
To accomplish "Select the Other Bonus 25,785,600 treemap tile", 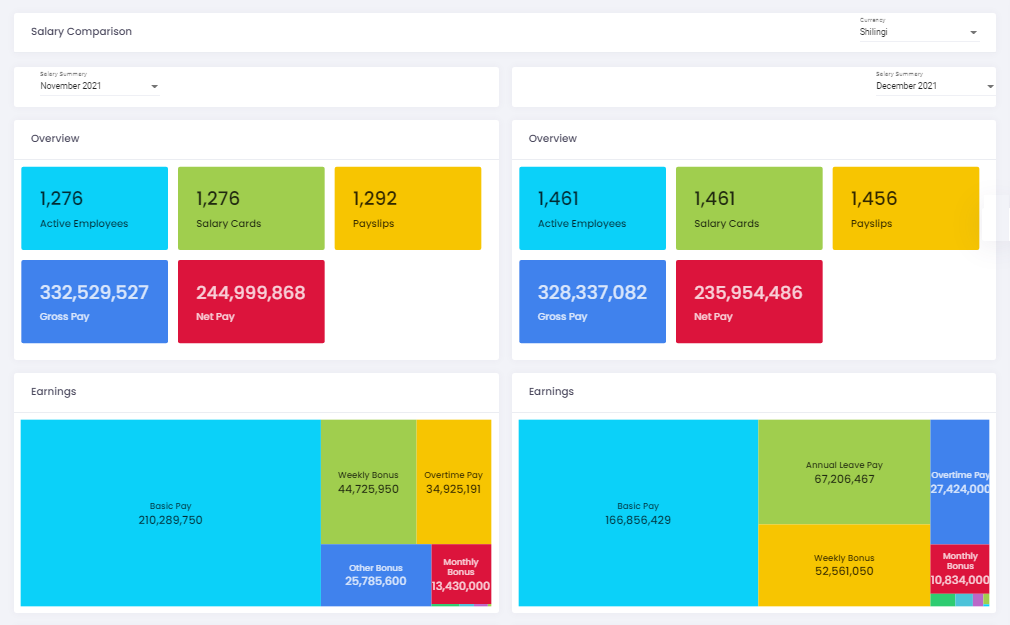I will 376,575.
